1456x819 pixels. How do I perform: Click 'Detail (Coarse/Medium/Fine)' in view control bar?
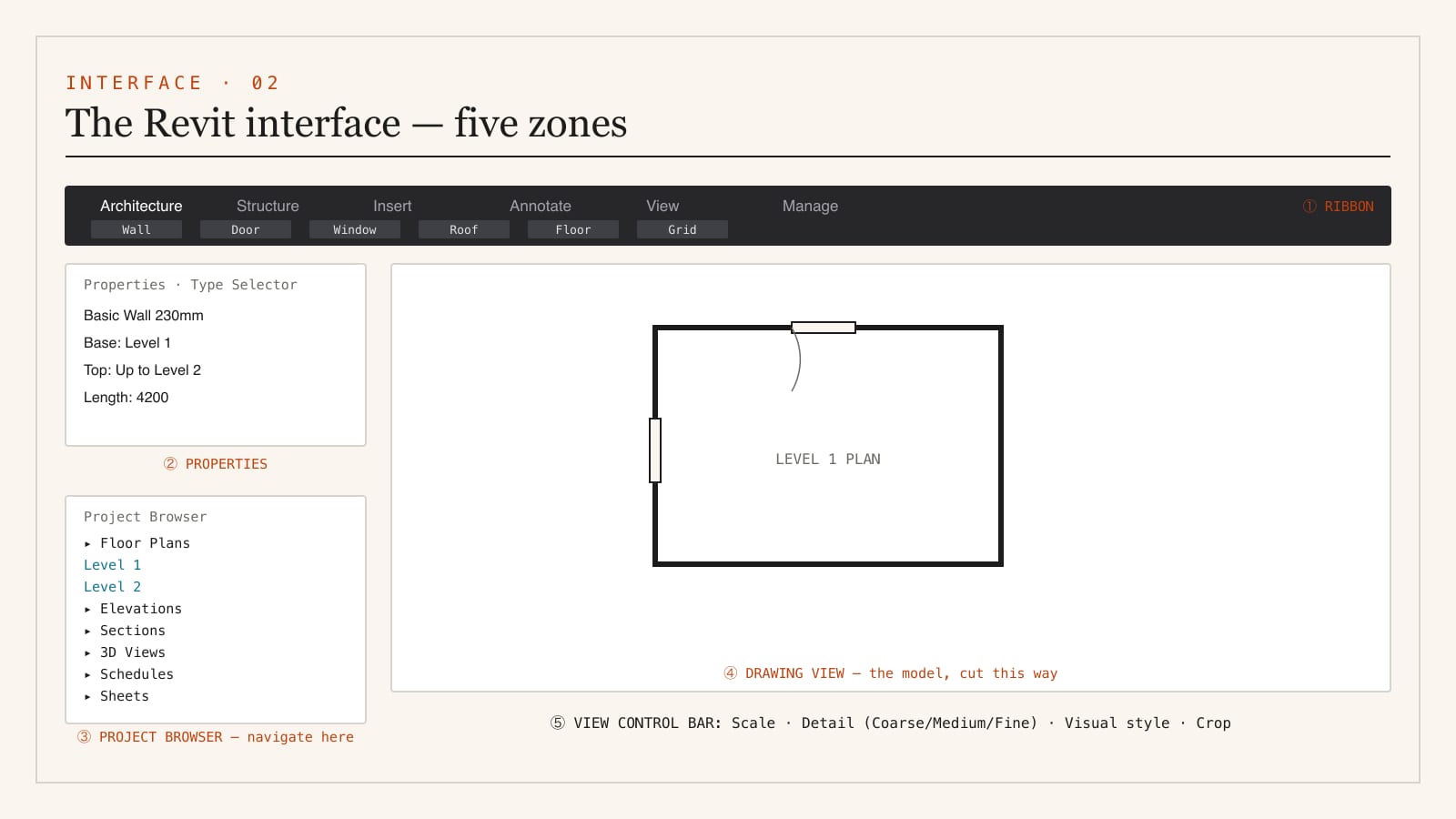(x=919, y=723)
